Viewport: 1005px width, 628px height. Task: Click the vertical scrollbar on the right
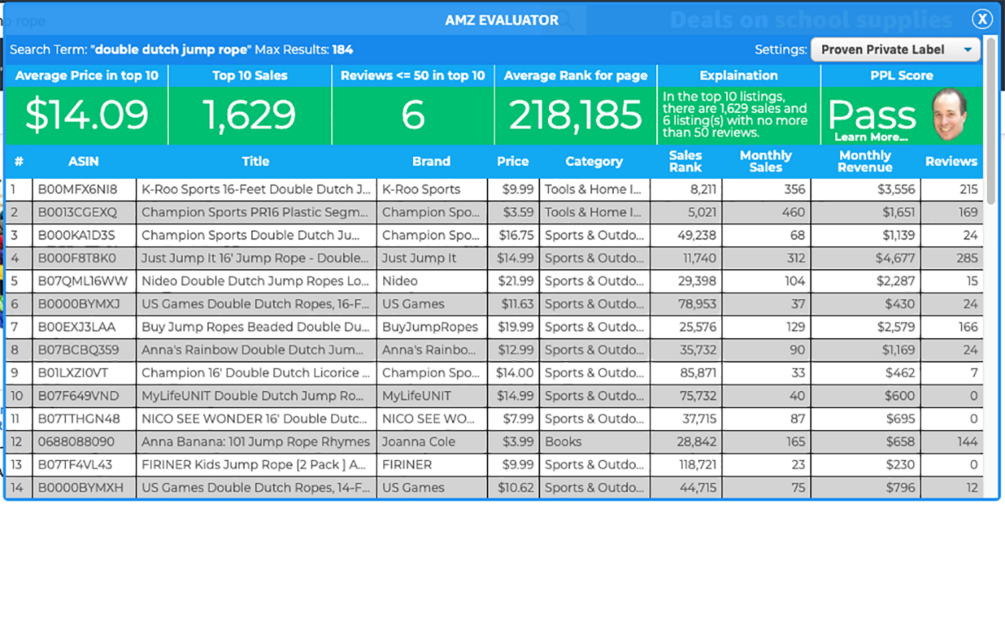991,122
